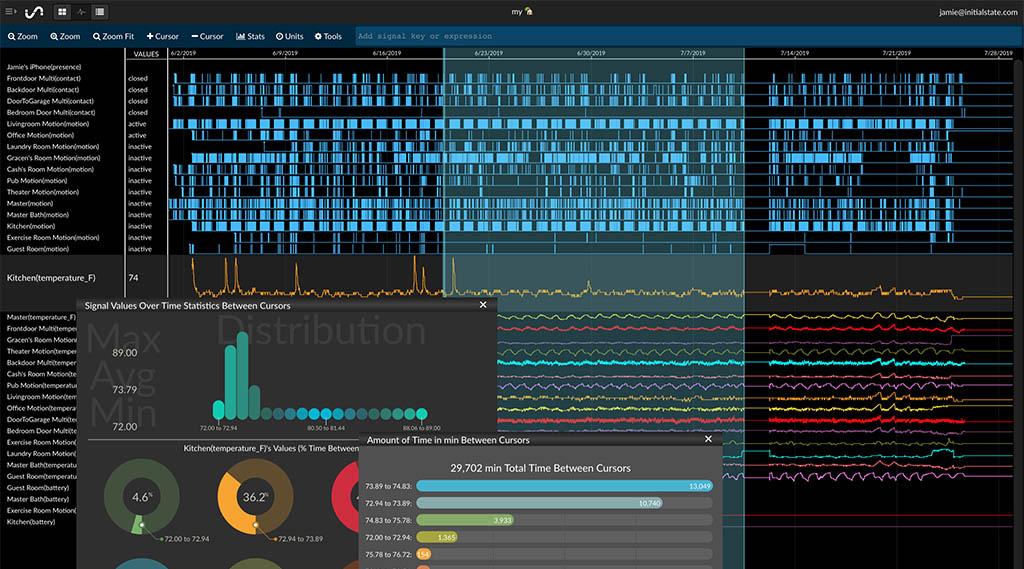This screenshot has height=569, width=1024.
Task: Click the Initial State wave logo
Action: pyautogui.click(x=33, y=12)
